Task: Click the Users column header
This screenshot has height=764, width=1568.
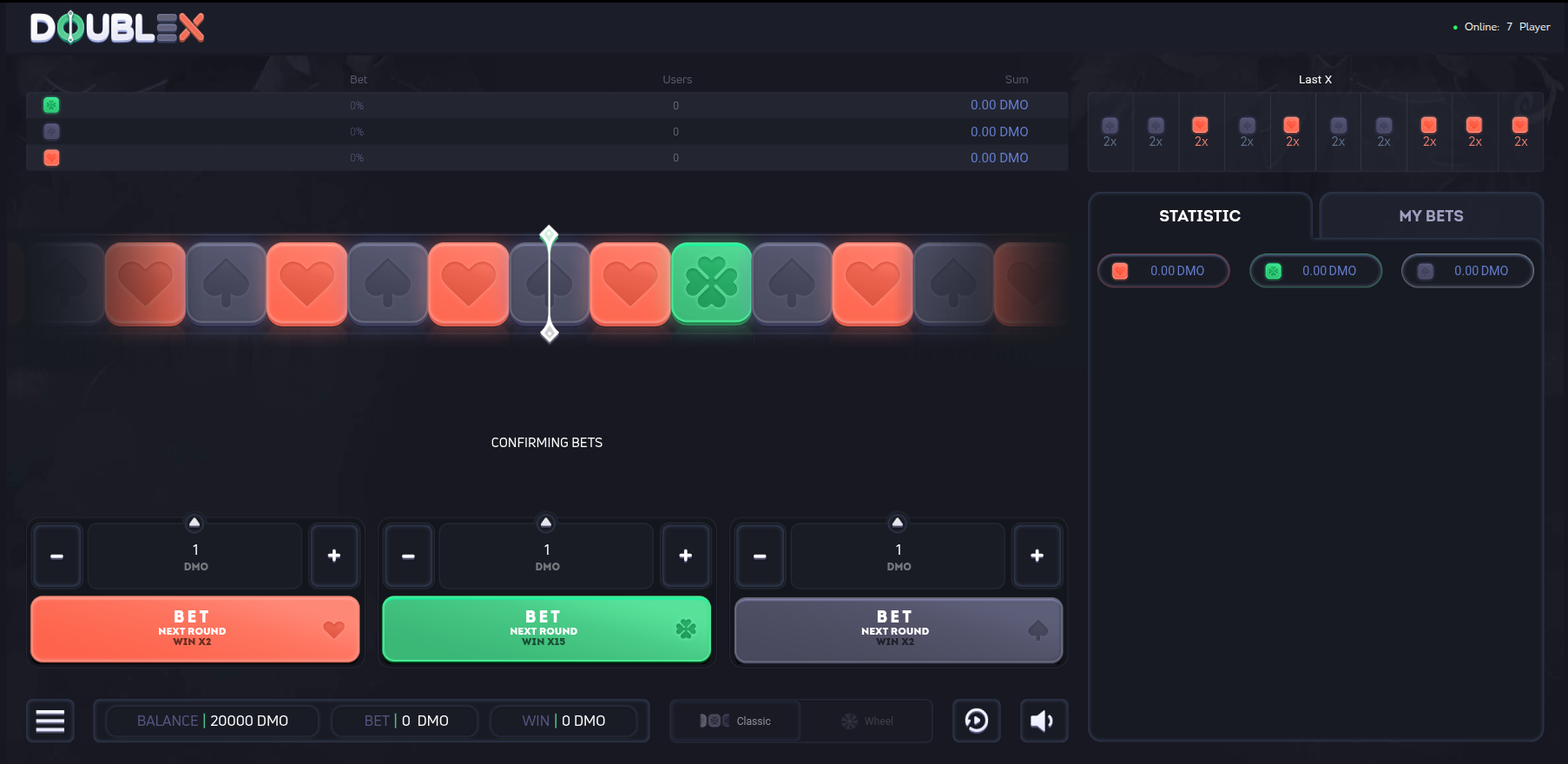Action: (x=677, y=80)
